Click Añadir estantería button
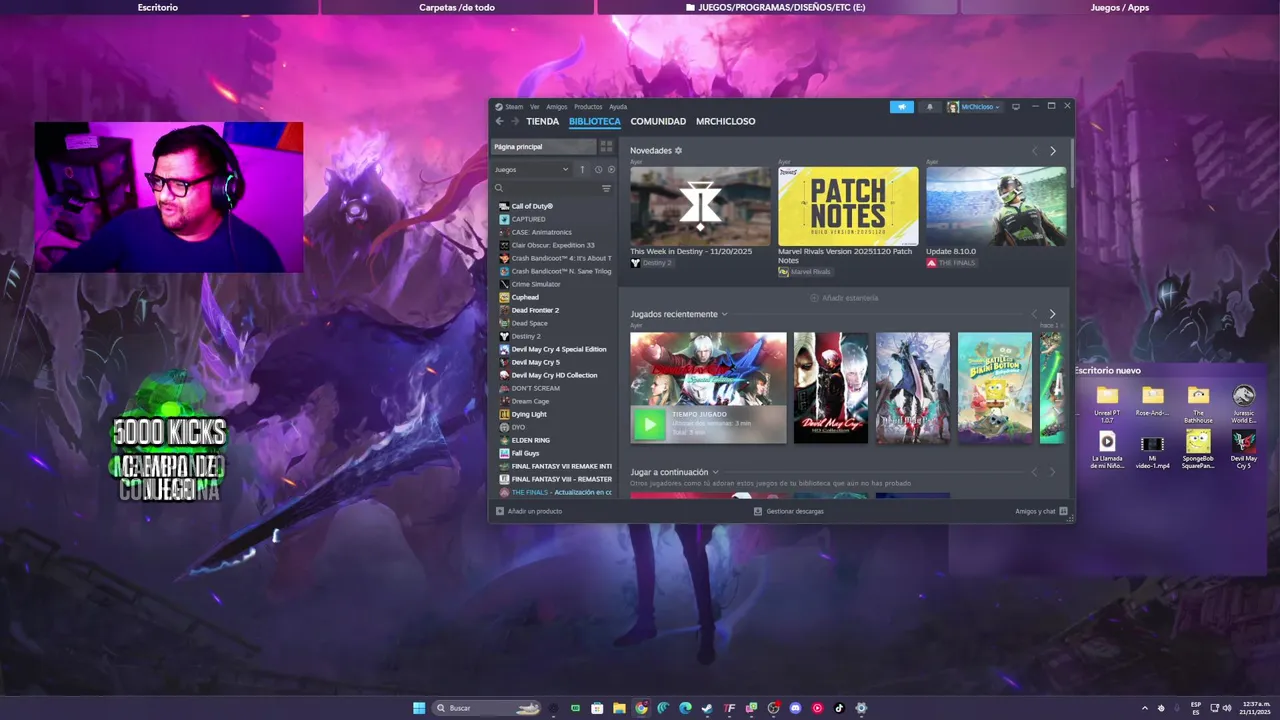Screen dimensions: 1280x720 point(843,298)
